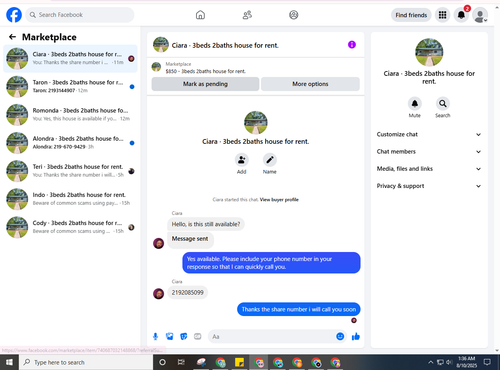Screen dimensions: 500x370
Task: Click the Search Facebook field
Action: 80,15
